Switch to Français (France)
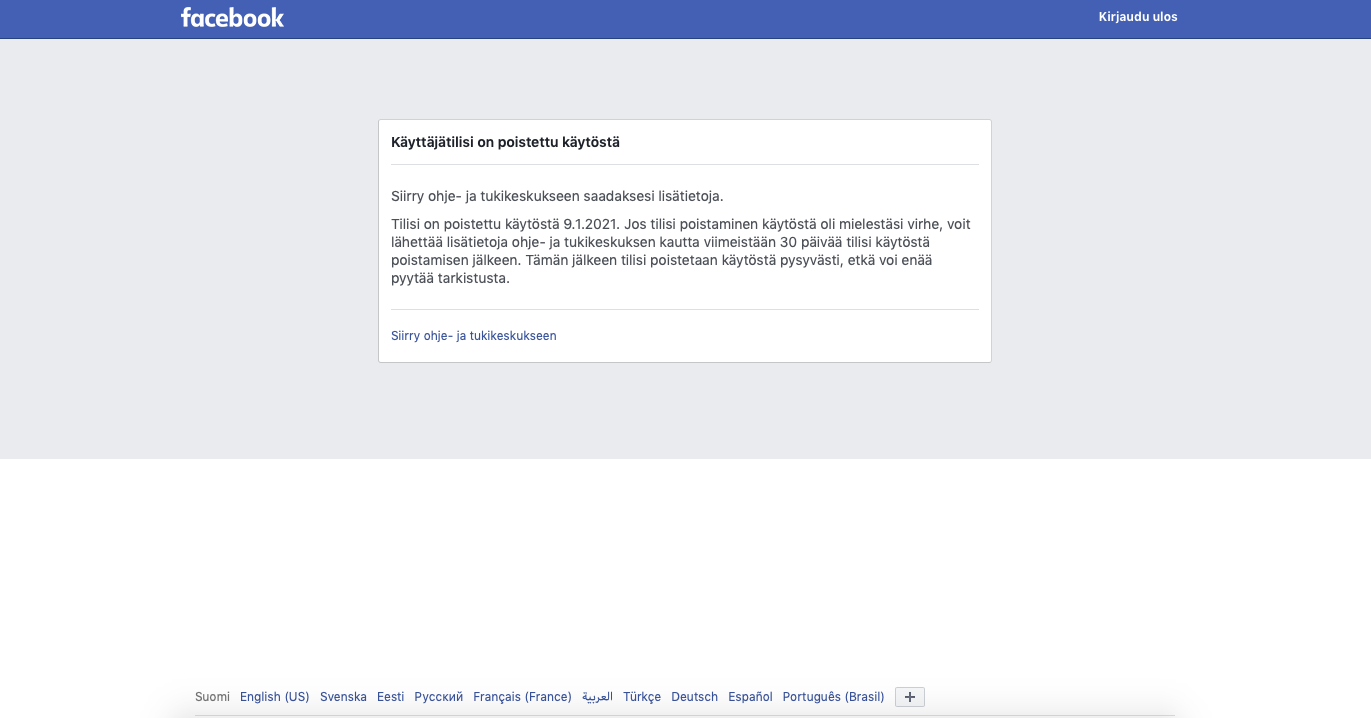 pyautogui.click(x=522, y=697)
